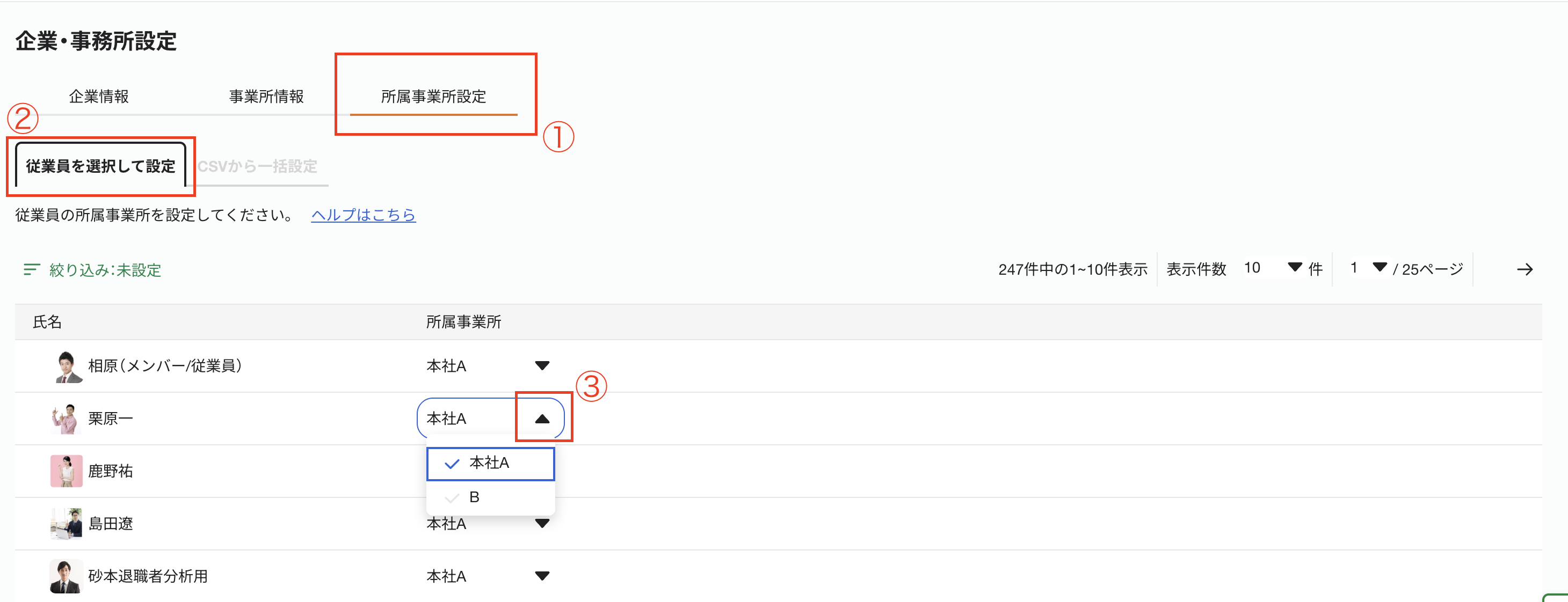Click the filter icon beside 絞り込み
The width and height of the screenshot is (1568, 602).
tap(31, 269)
